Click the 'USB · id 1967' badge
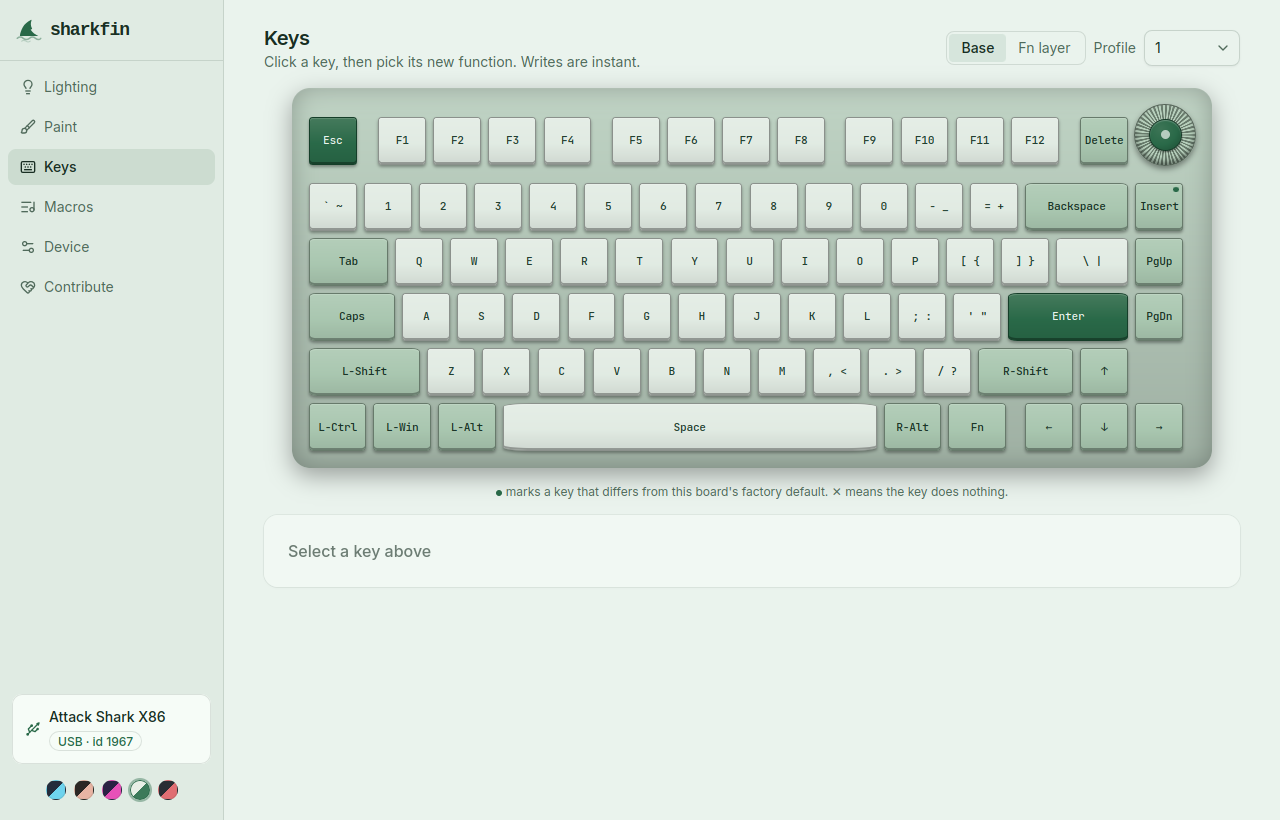The height and width of the screenshot is (820, 1280). 95,741
